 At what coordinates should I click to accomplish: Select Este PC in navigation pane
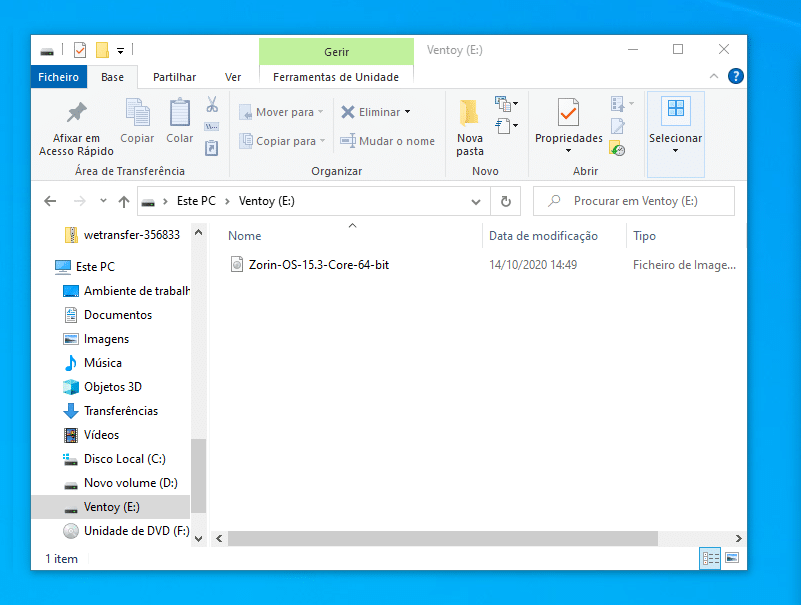click(85, 266)
